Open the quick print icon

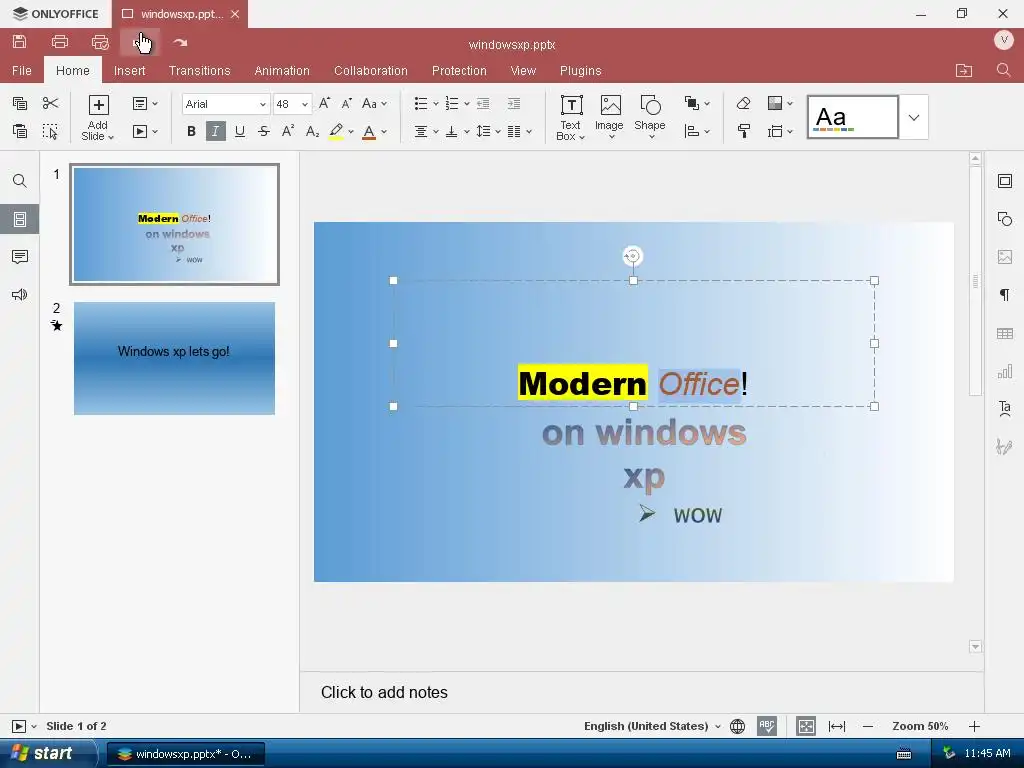click(100, 42)
